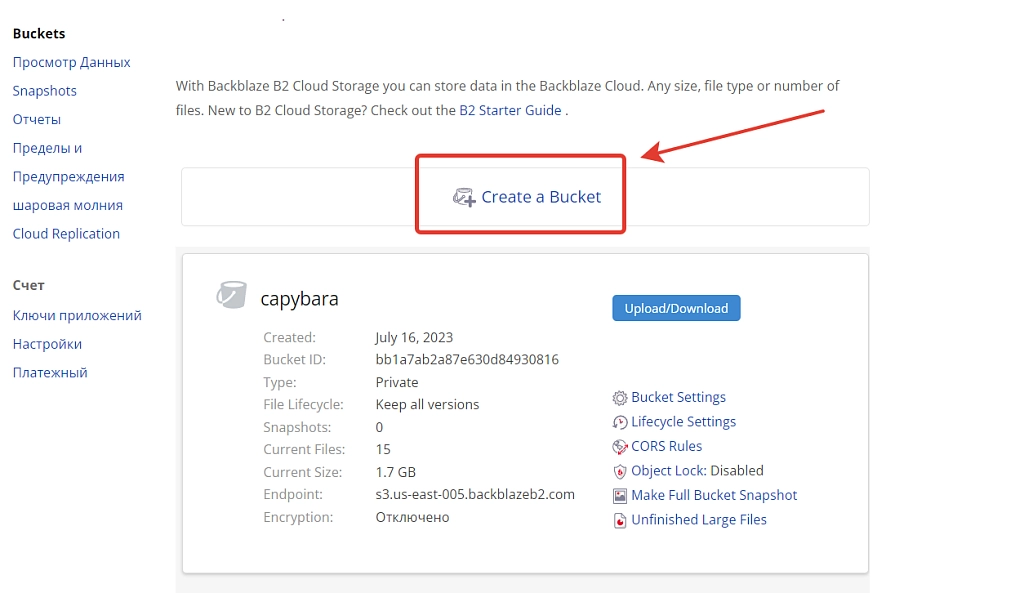1024x593 pixels.
Task: Click the Snapshots value 0
Action: point(379,427)
